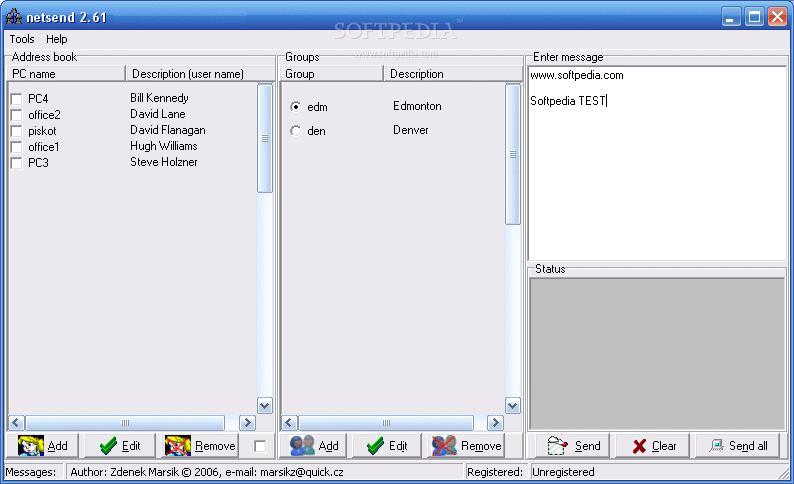Edit the selected group
The height and width of the screenshot is (484, 794).
(387, 446)
